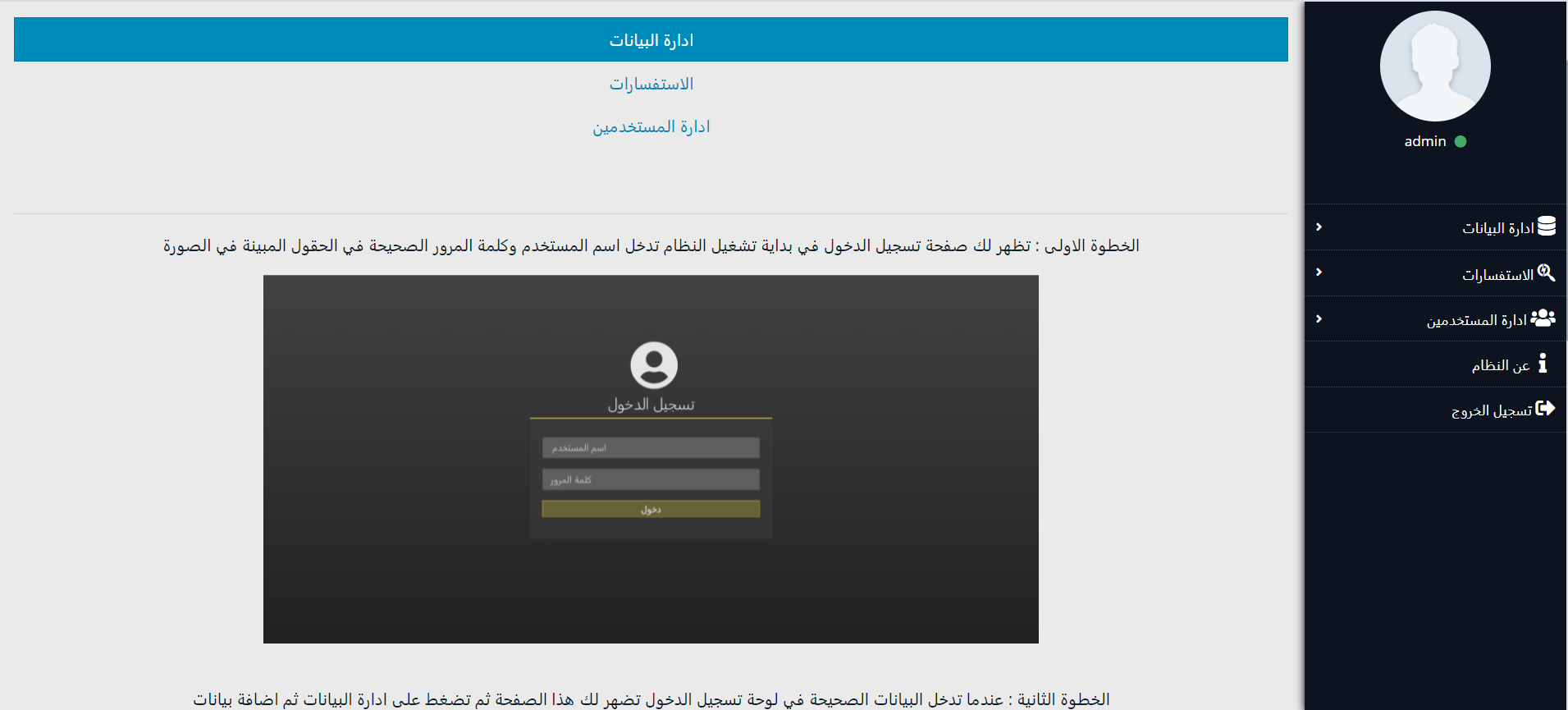1568x710 pixels.
Task: Click the logout arrow icon in sidebar
Action: (1545, 409)
